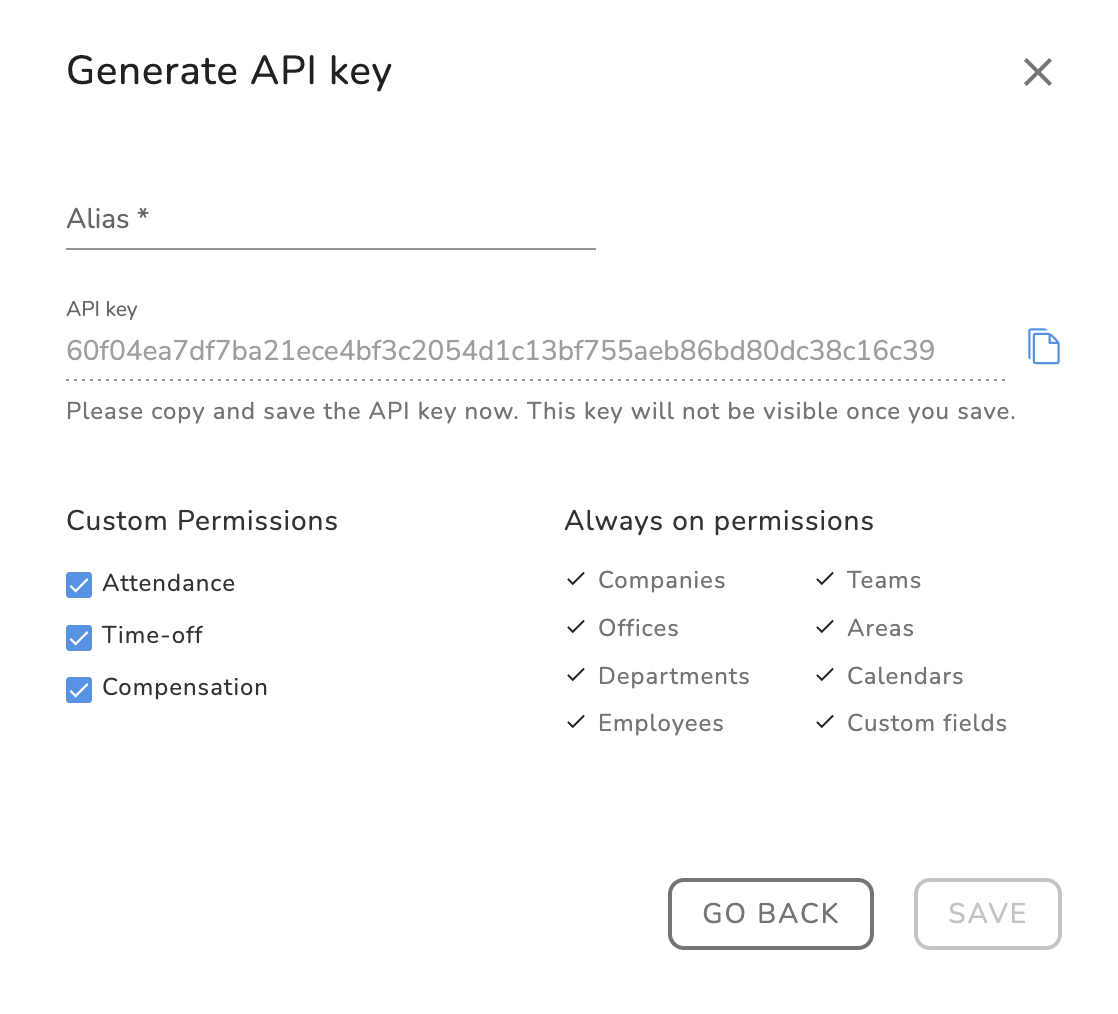This screenshot has width=1118, height=1014.
Task: Click the check mark next to Custom fields
Action: tap(824, 723)
